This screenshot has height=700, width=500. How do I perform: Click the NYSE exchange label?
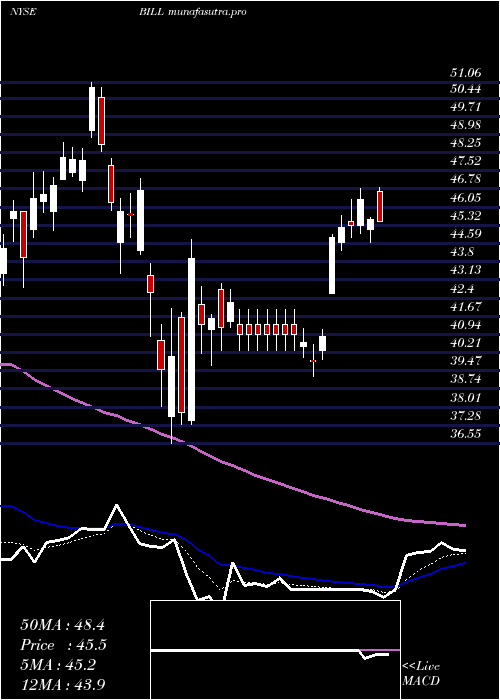click(x=23, y=12)
